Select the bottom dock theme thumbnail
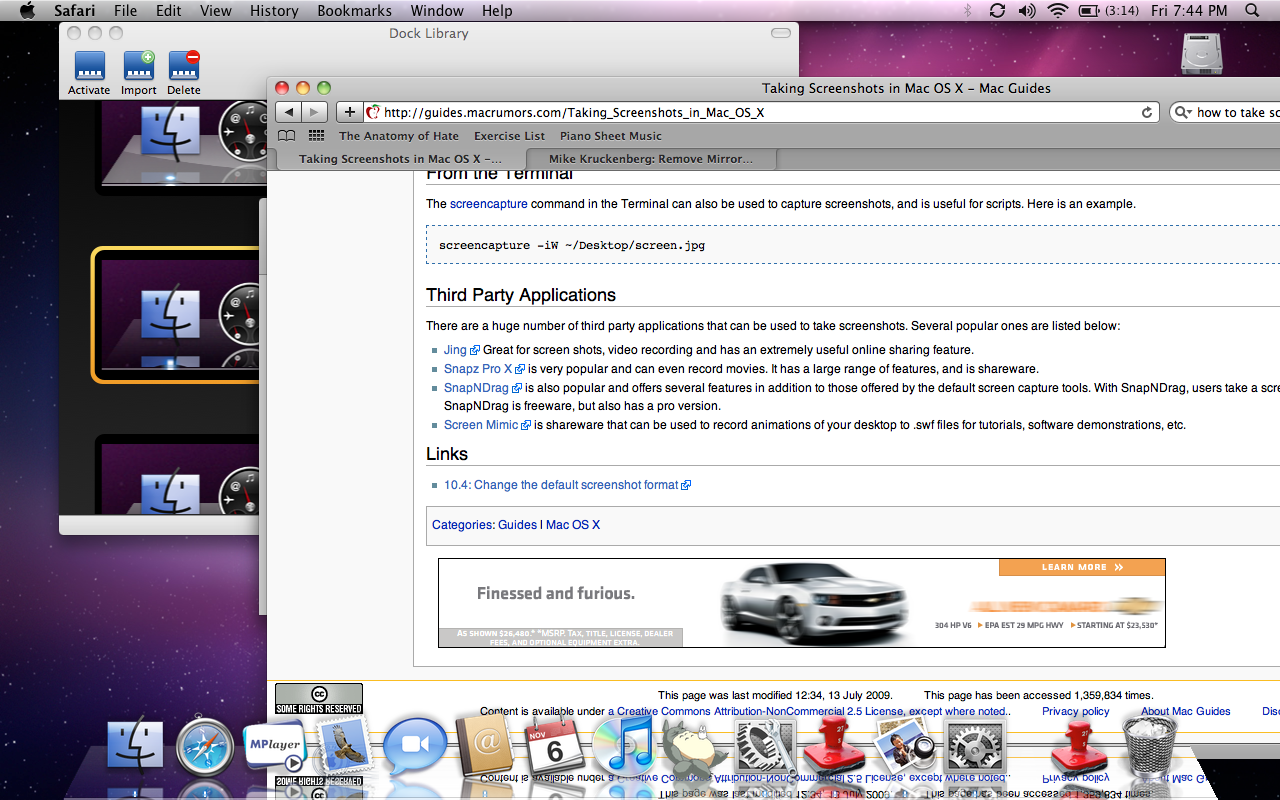Image resolution: width=1280 pixels, height=800 pixels. [177, 475]
